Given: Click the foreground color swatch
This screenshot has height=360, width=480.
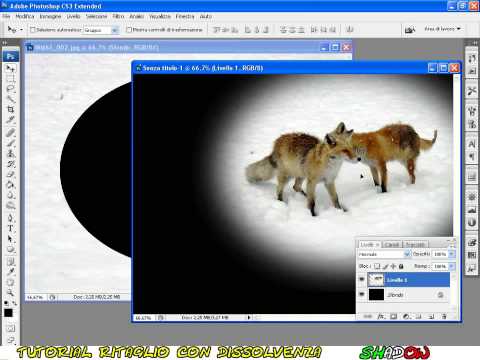Looking at the screenshot, I should (8, 313).
